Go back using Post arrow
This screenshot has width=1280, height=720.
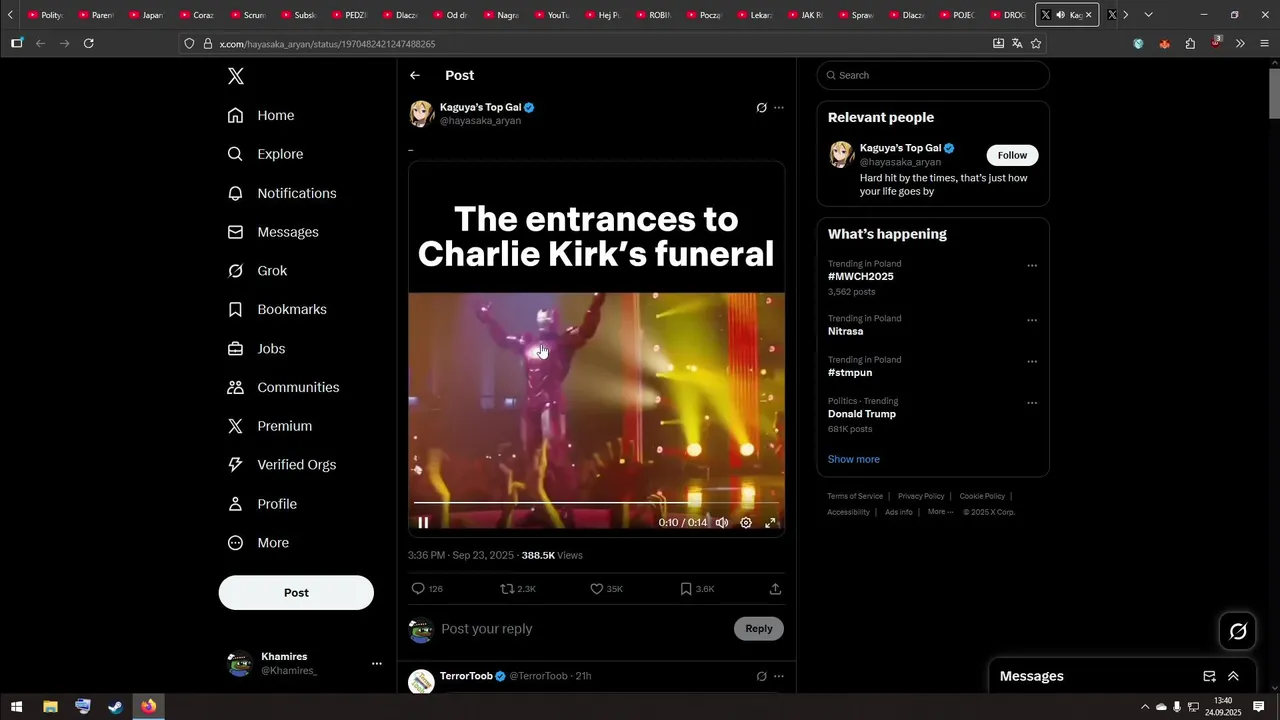(415, 76)
